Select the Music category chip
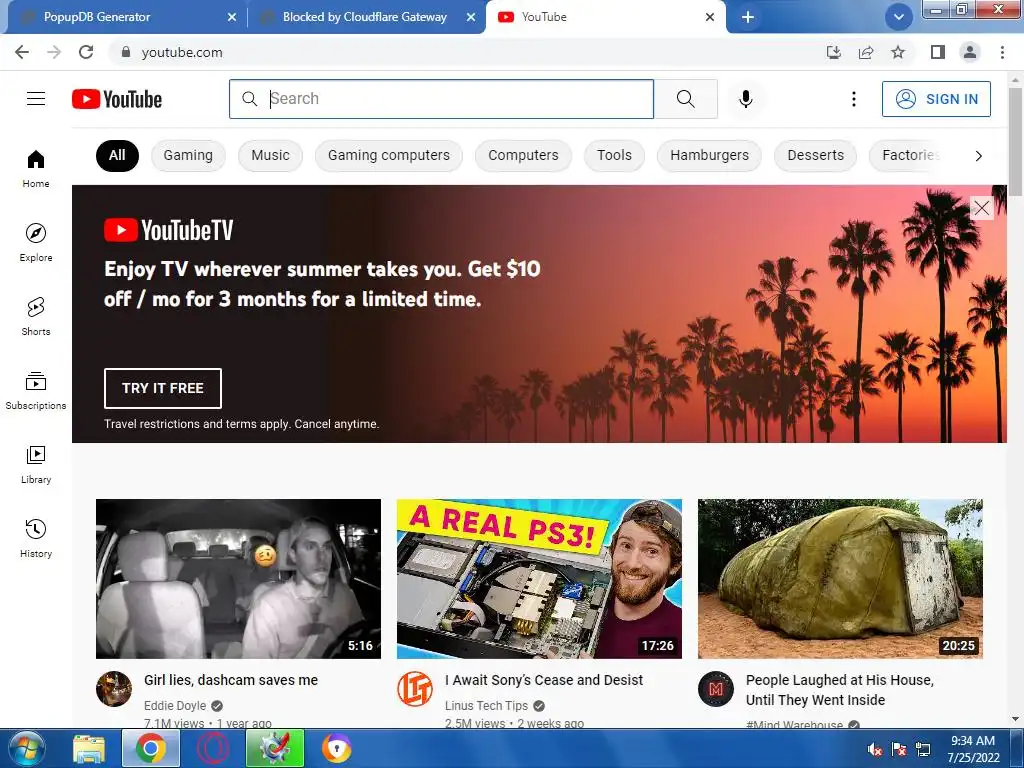 (270, 155)
